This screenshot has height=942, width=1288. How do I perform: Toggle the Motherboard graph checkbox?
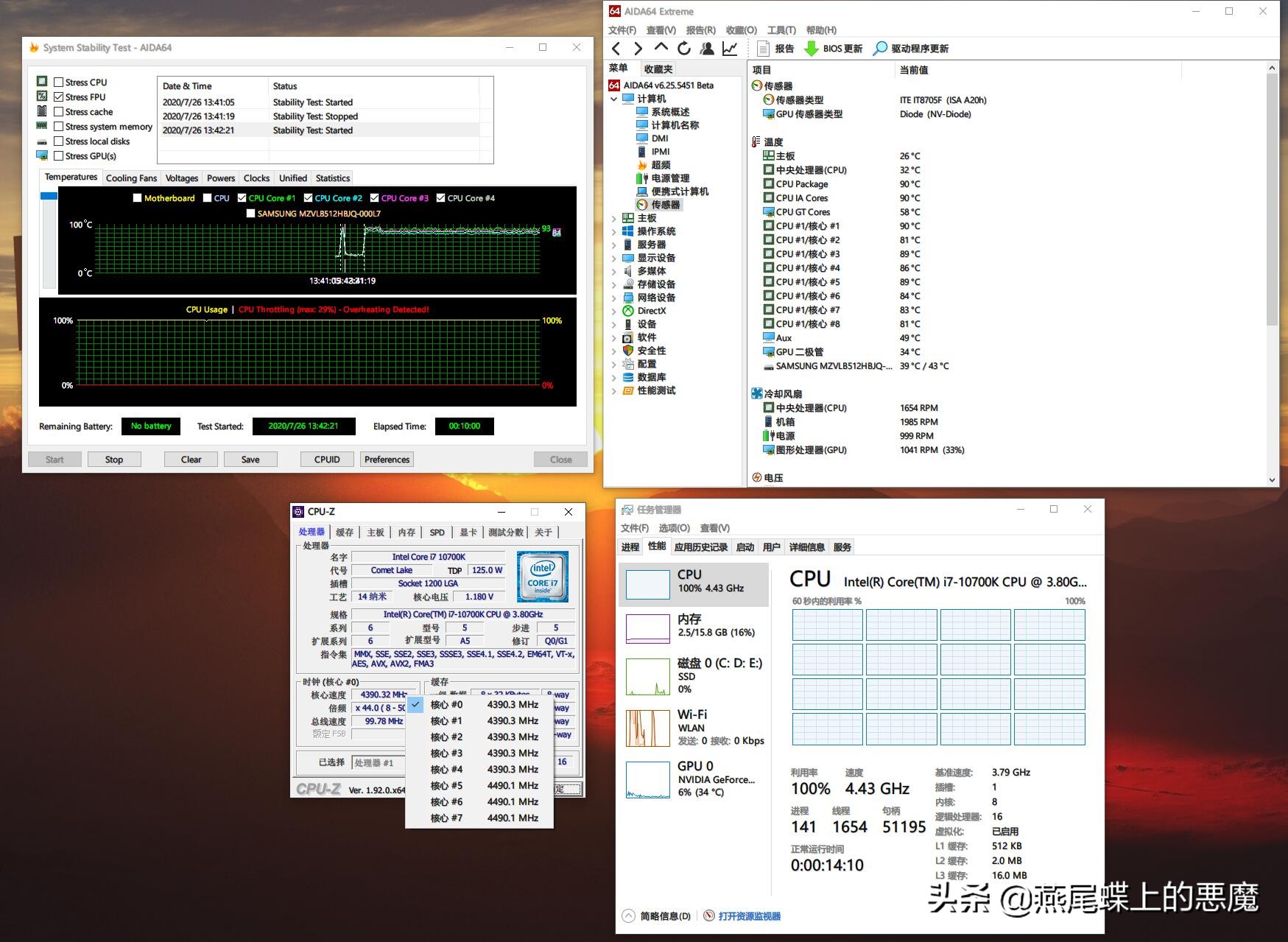137,198
